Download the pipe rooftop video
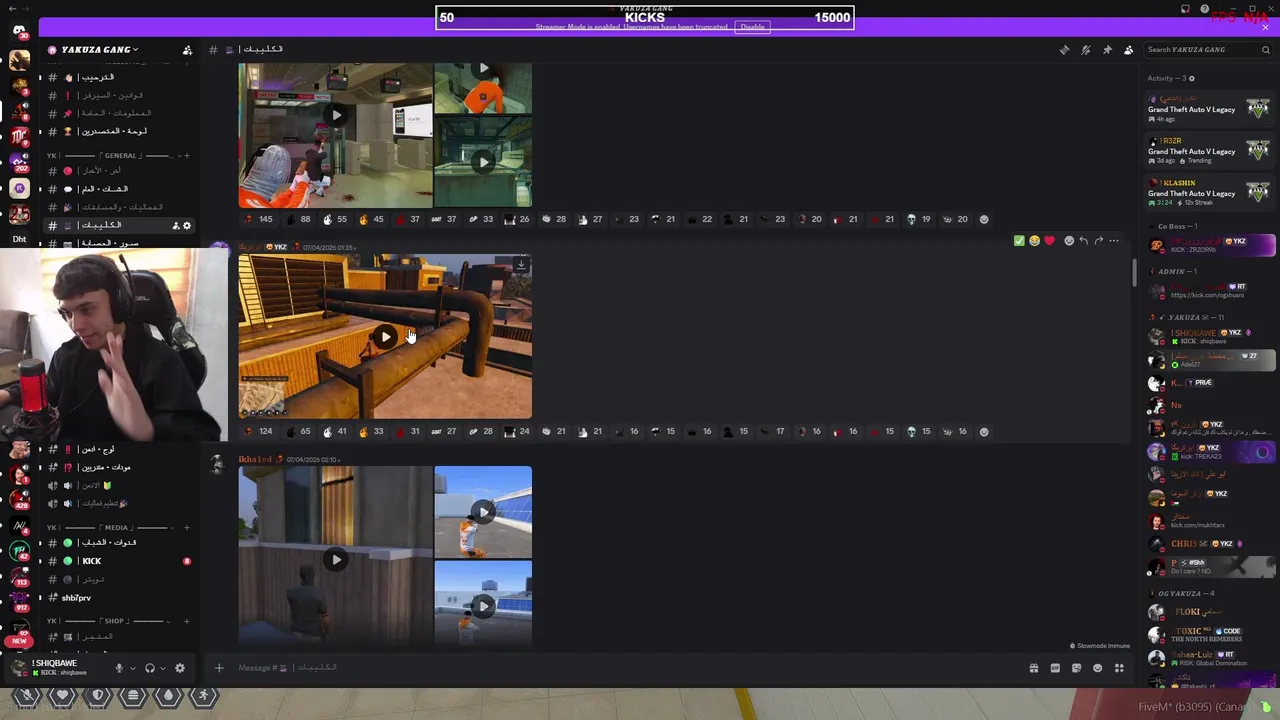This screenshot has width=1280, height=720. 521,265
